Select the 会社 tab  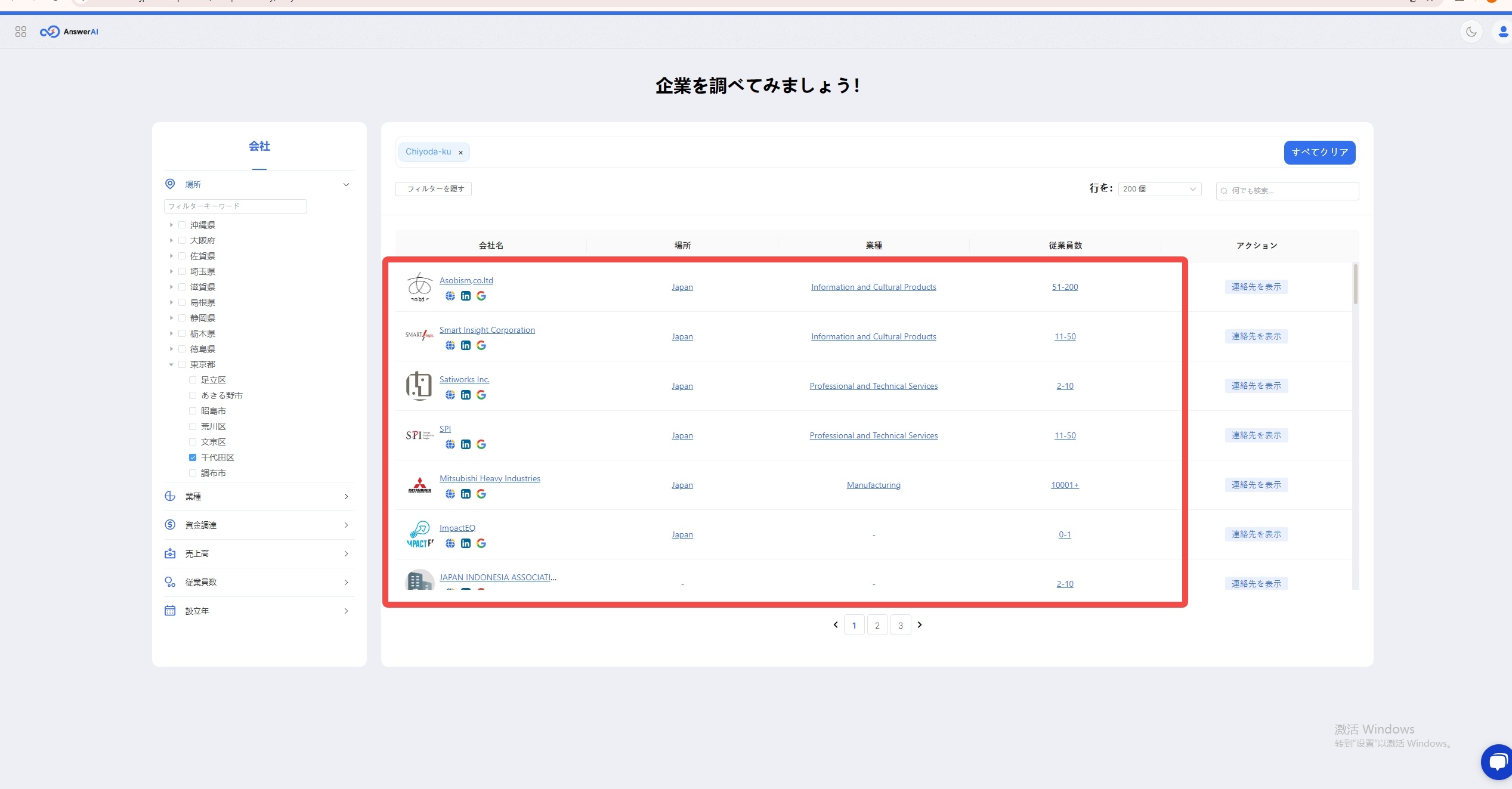pos(259,146)
